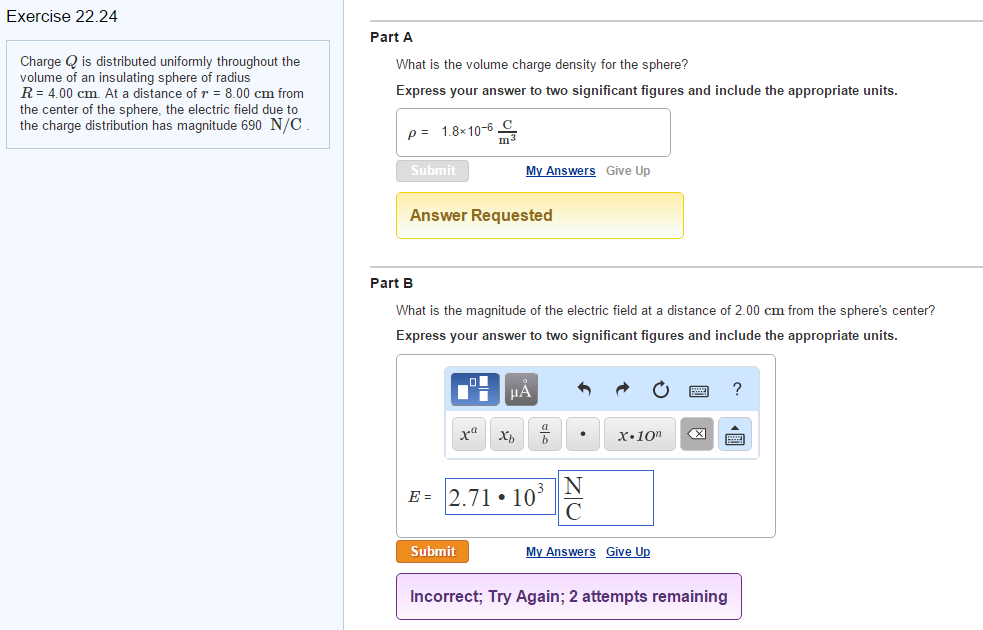The image size is (983, 630).
Task: Show keyboard shortcuts via top keyboard icon
Action: pos(698,389)
